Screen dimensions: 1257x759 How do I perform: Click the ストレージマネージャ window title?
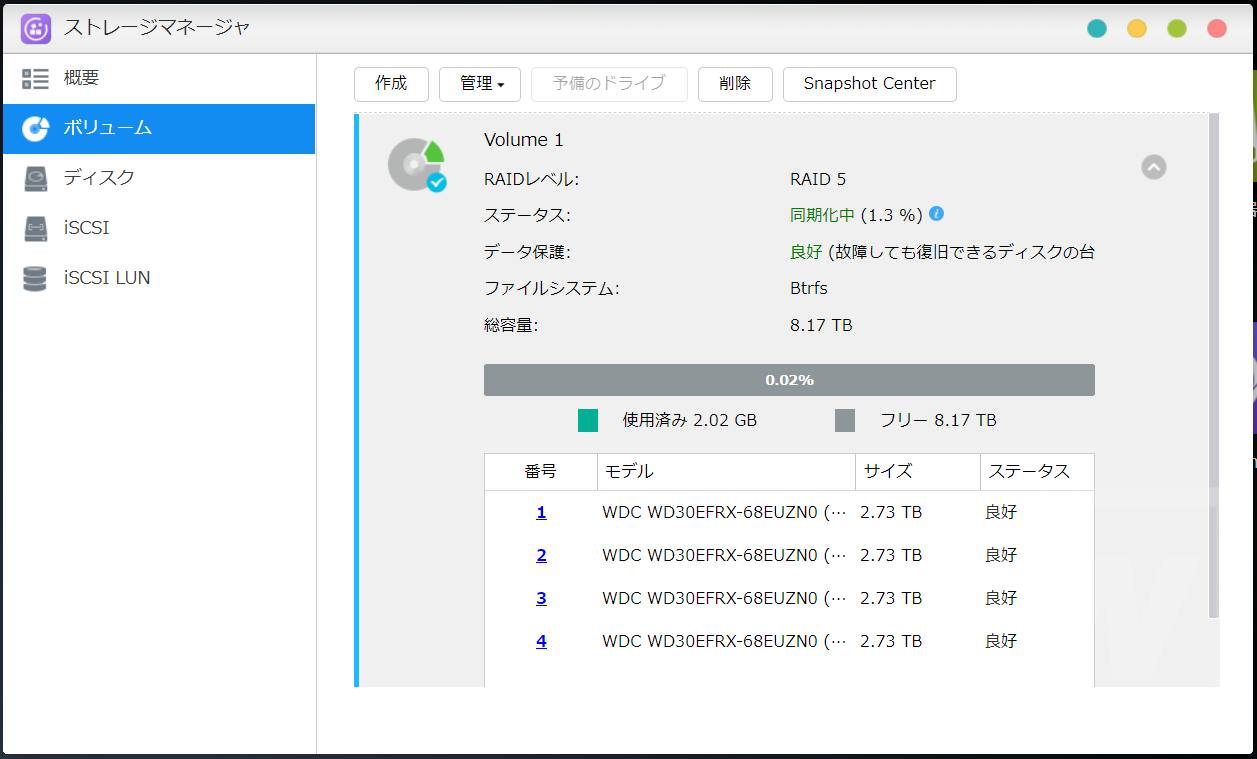click(x=157, y=28)
